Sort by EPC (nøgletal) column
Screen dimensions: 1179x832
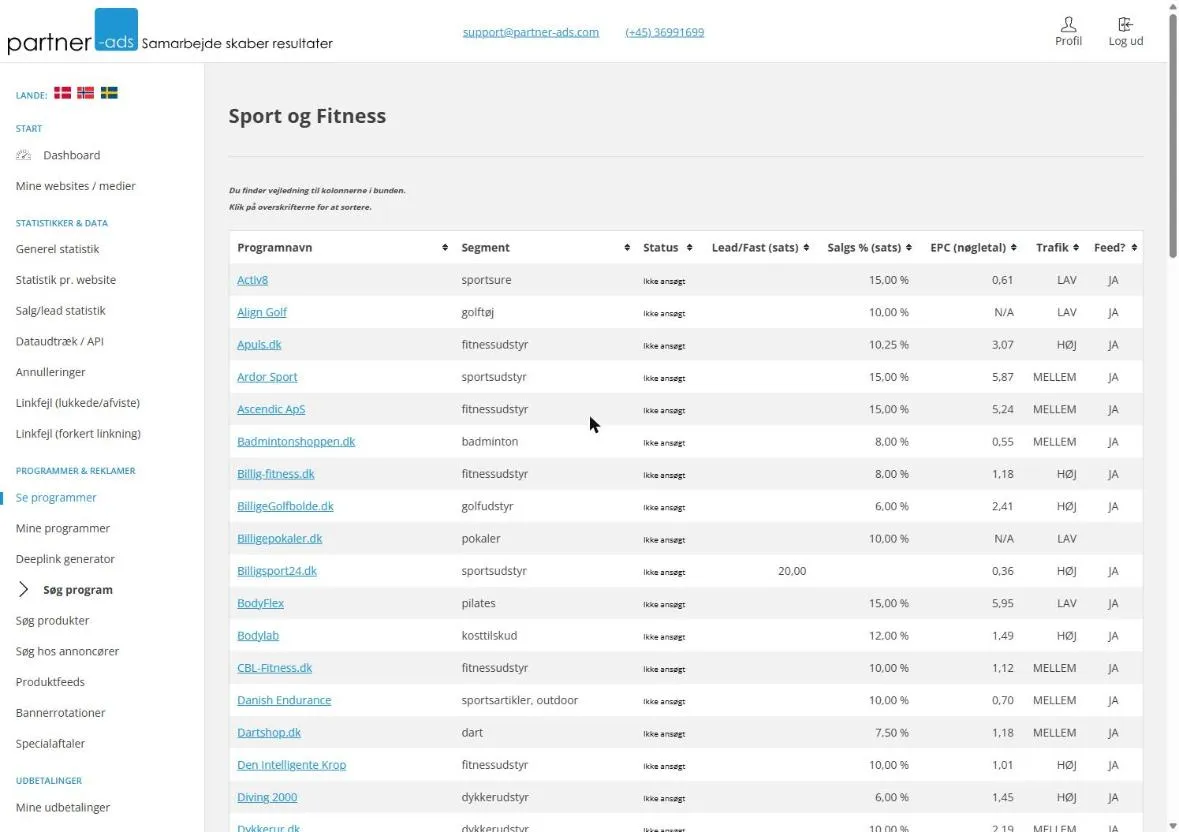(x=973, y=247)
